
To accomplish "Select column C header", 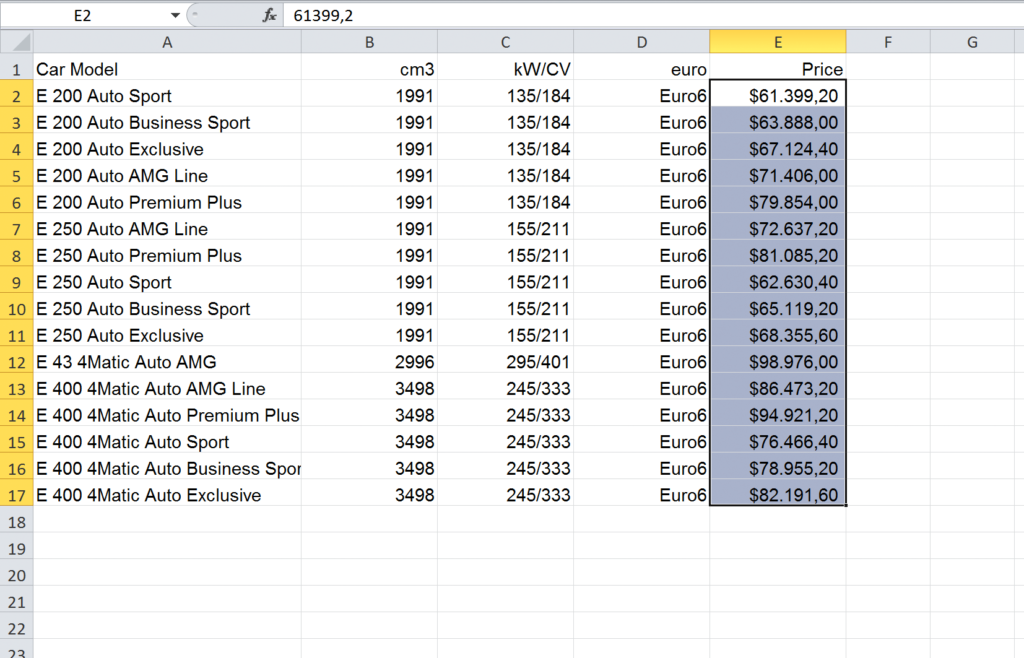I will coord(505,42).
